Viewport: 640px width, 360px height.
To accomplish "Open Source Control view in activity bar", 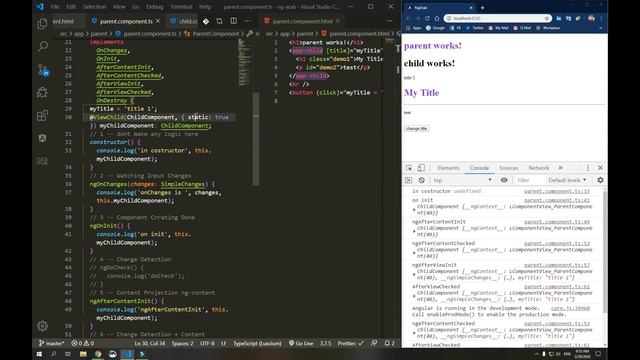I will point(43,70).
